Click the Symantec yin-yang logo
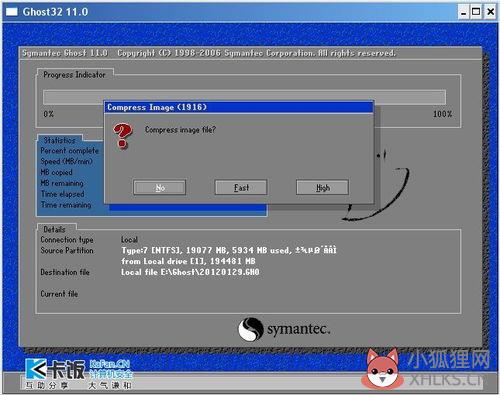Screen dimensions: 500x395 coord(251,329)
